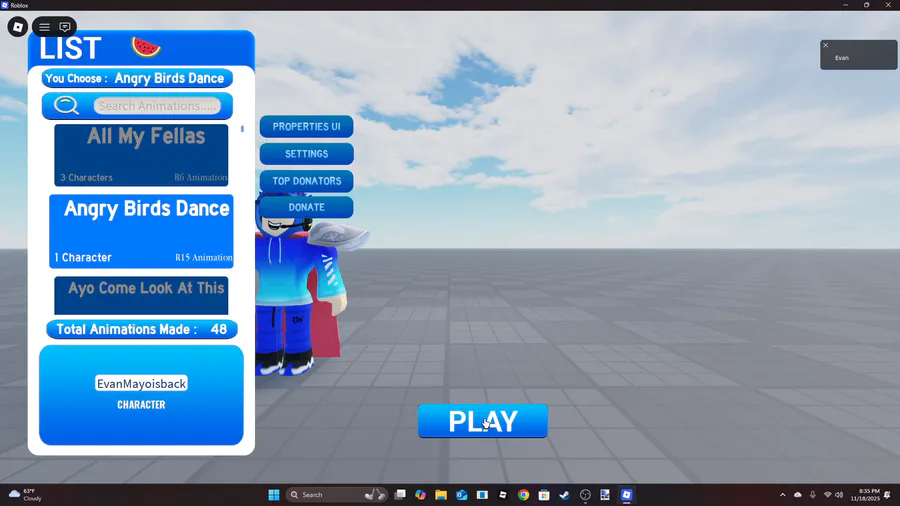Open the weather widget showing Cloudy

[24, 495]
